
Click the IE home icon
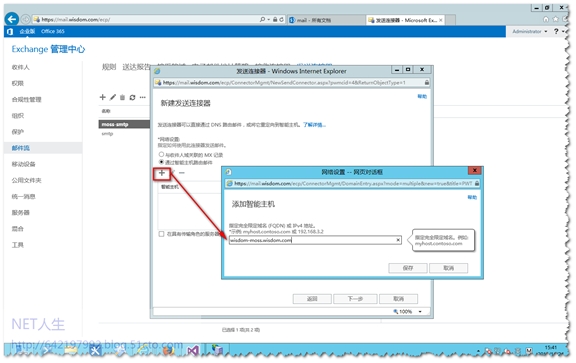546,19
